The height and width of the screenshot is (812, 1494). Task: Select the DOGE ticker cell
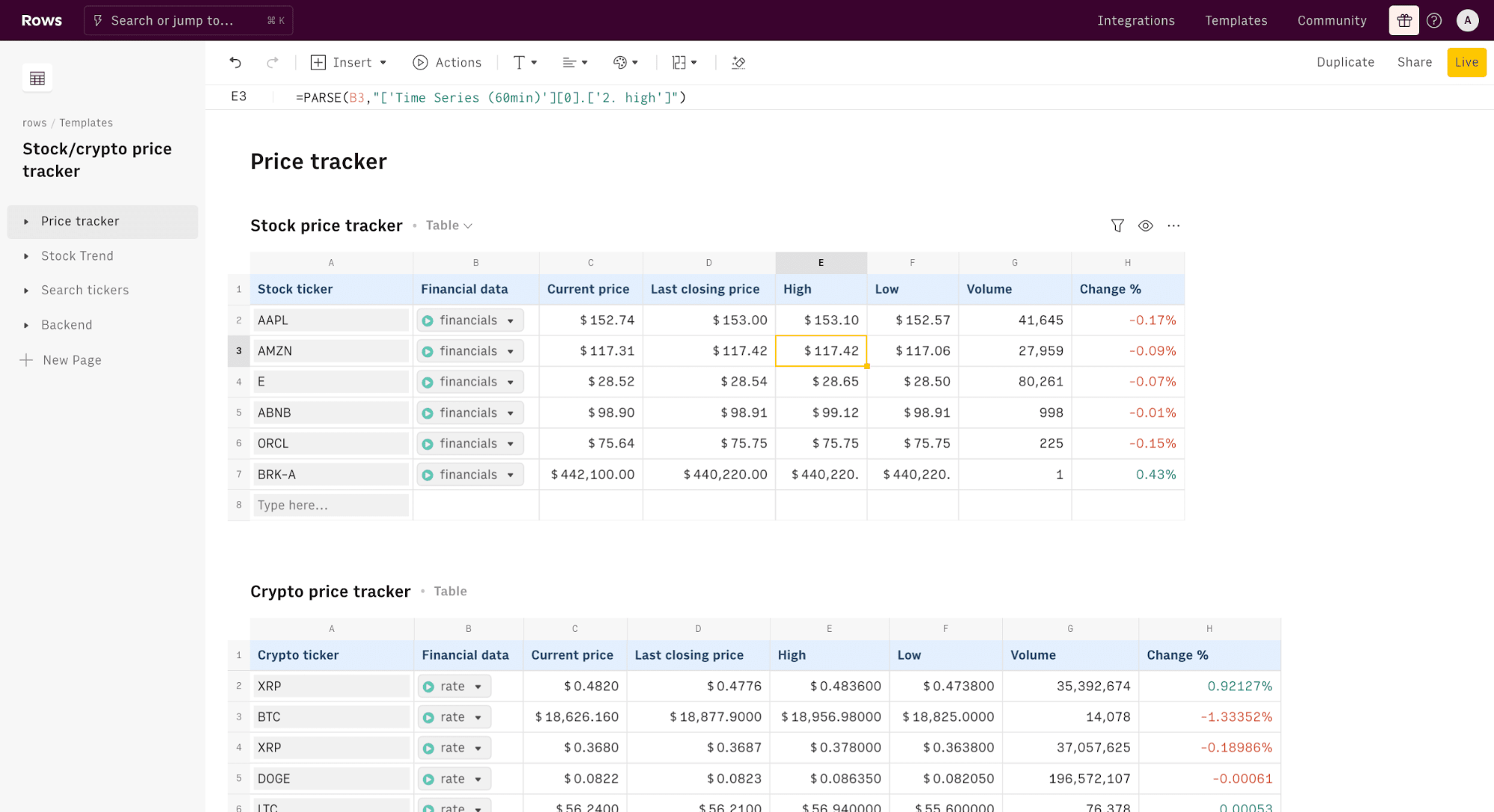(x=331, y=779)
